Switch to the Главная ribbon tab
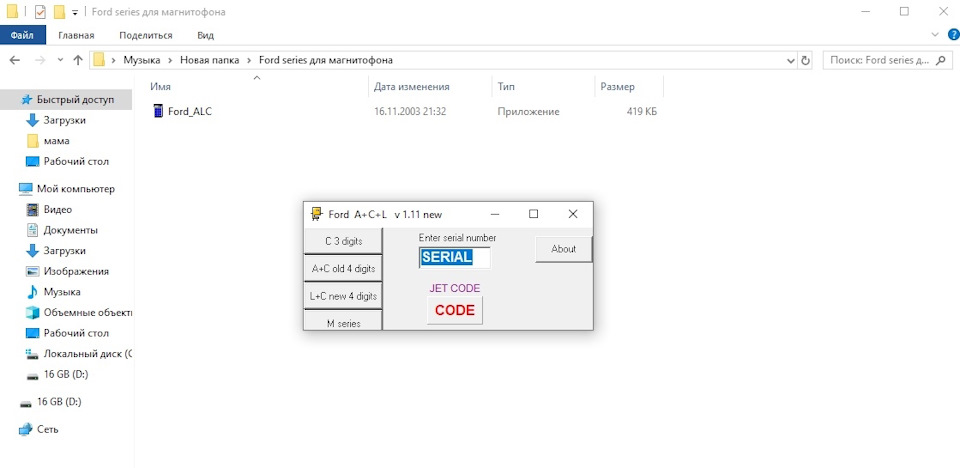Image resolution: width=960 pixels, height=468 pixels. (x=77, y=35)
